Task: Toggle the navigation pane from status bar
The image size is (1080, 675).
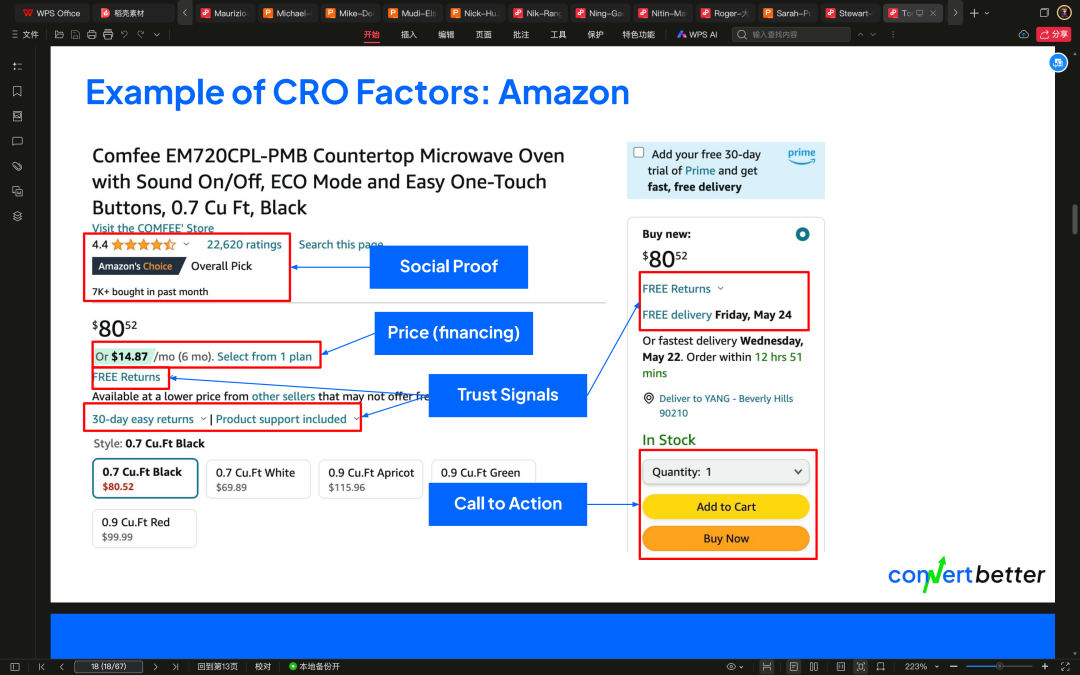Action: [14, 667]
